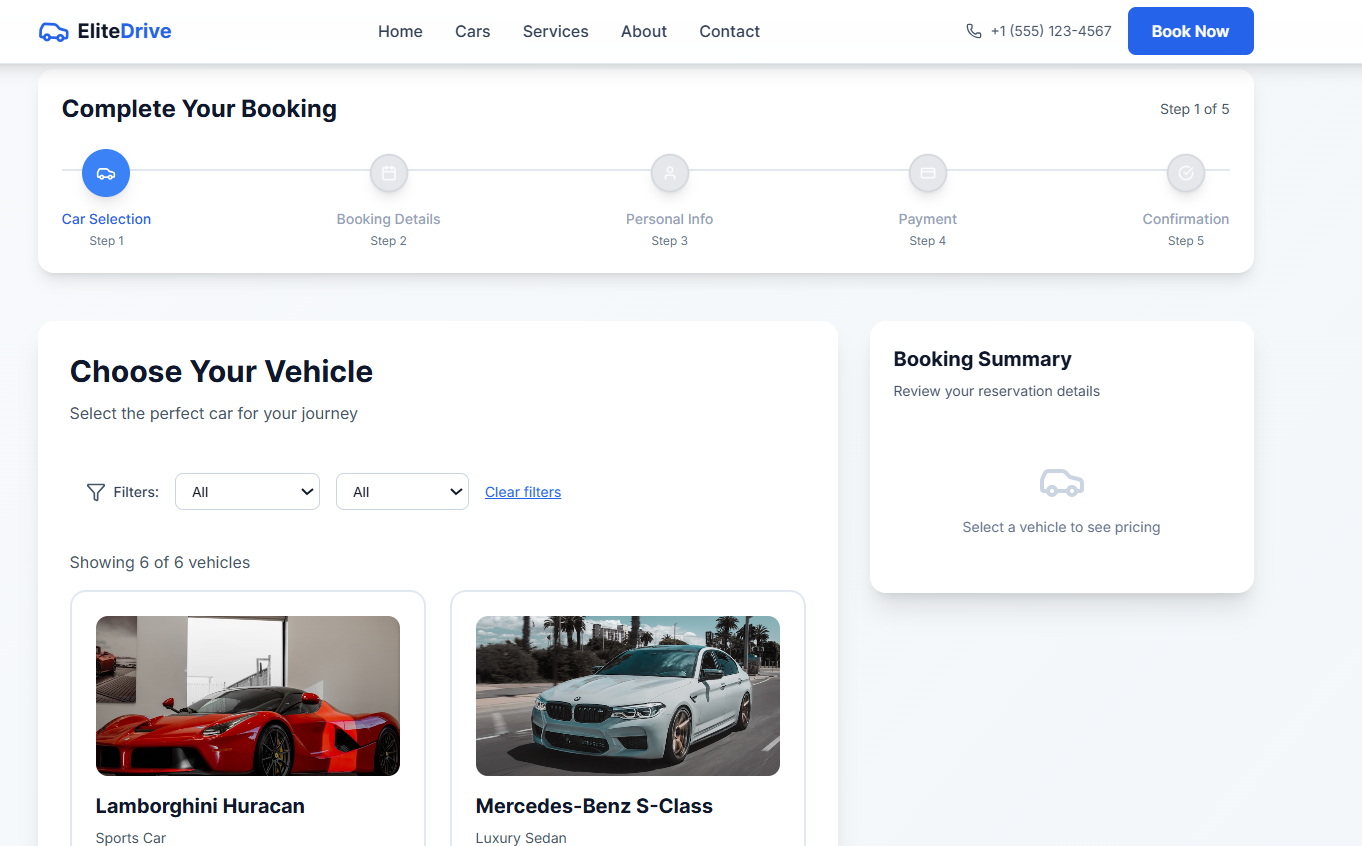Go to the Cars navigation item

pos(472,32)
